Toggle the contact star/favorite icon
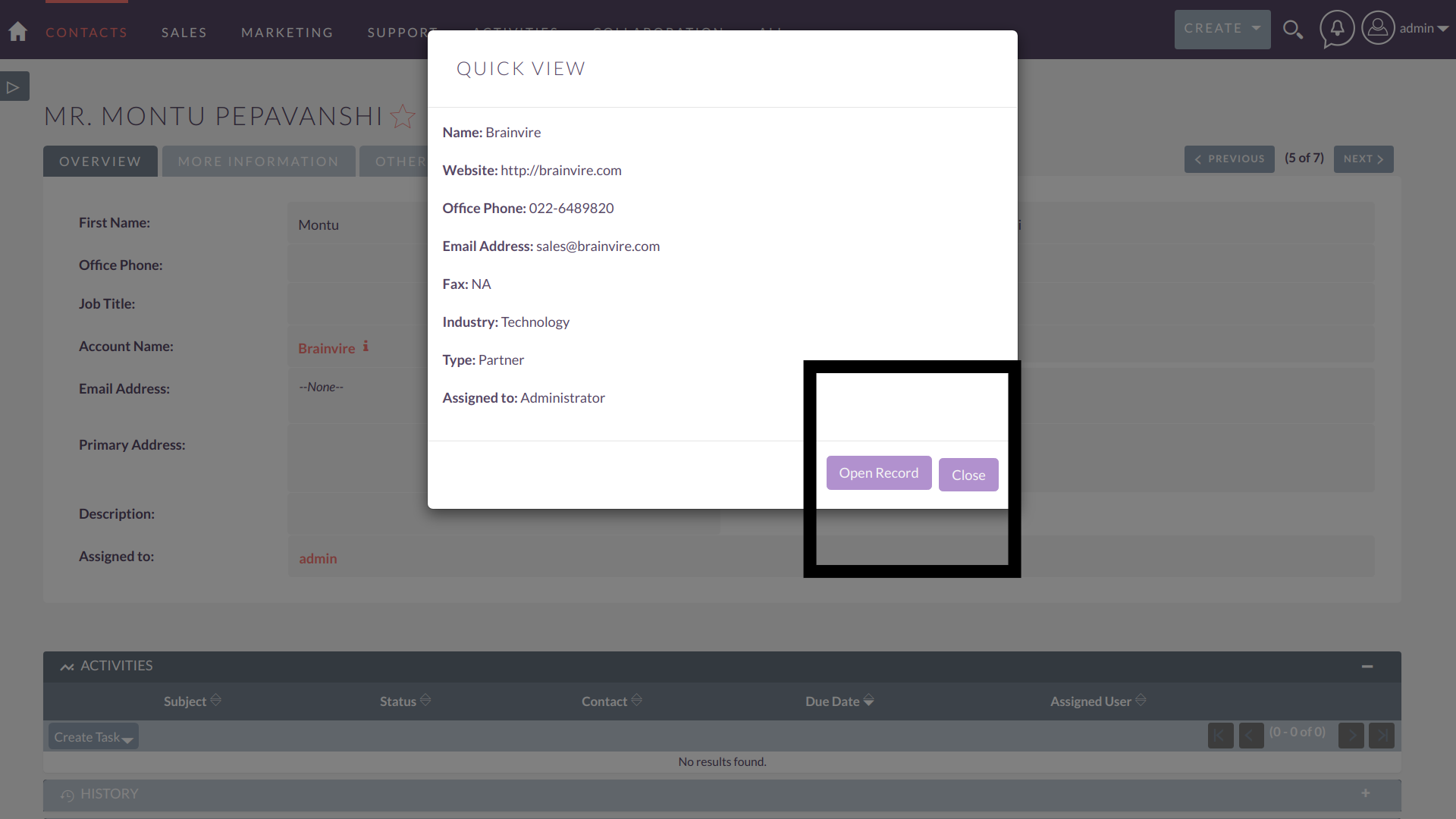This screenshot has height=819, width=1456. pos(405,115)
